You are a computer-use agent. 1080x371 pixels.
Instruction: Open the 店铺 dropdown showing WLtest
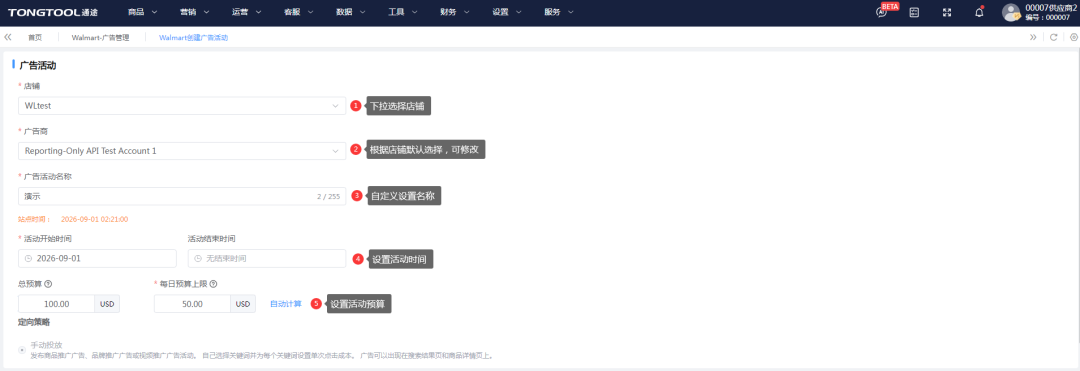click(x=182, y=106)
